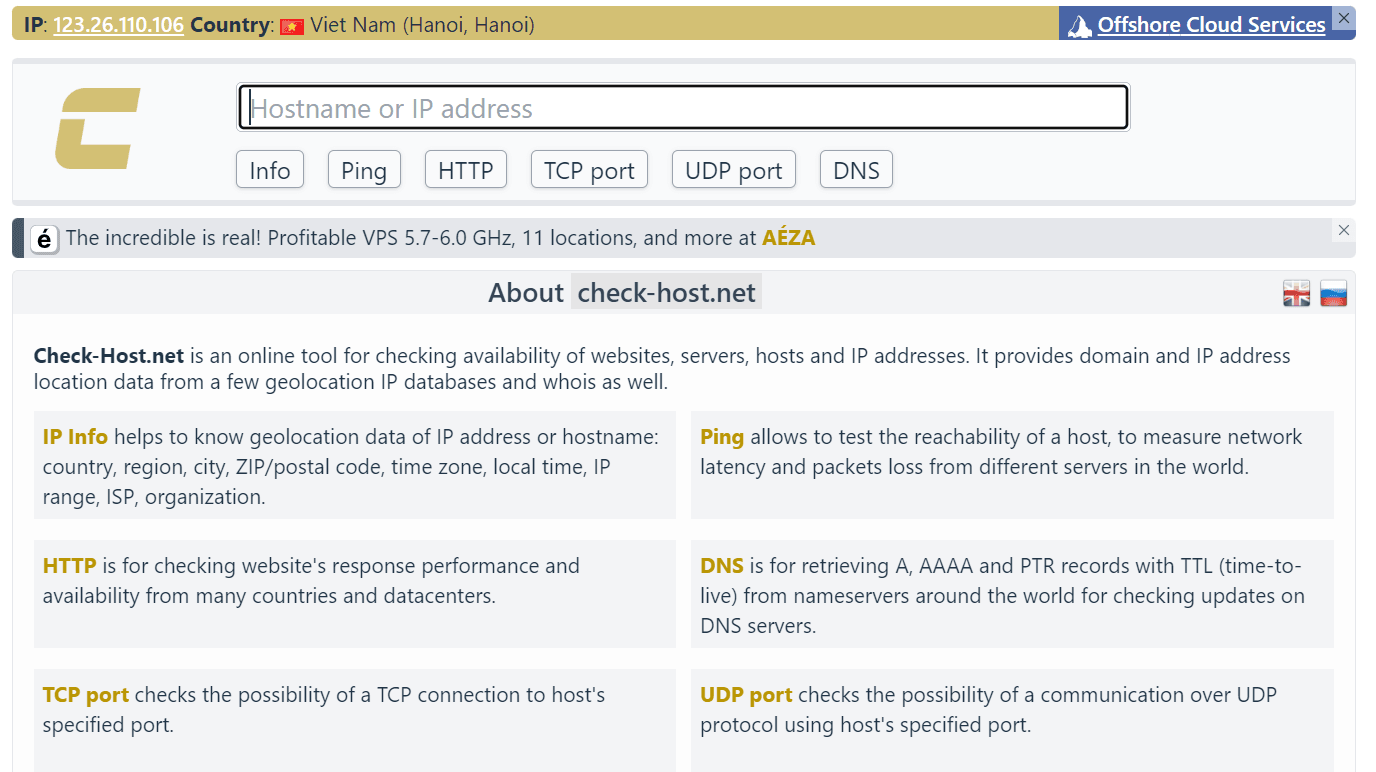
Task: Open the TCP port description link
Action: click(x=86, y=695)
